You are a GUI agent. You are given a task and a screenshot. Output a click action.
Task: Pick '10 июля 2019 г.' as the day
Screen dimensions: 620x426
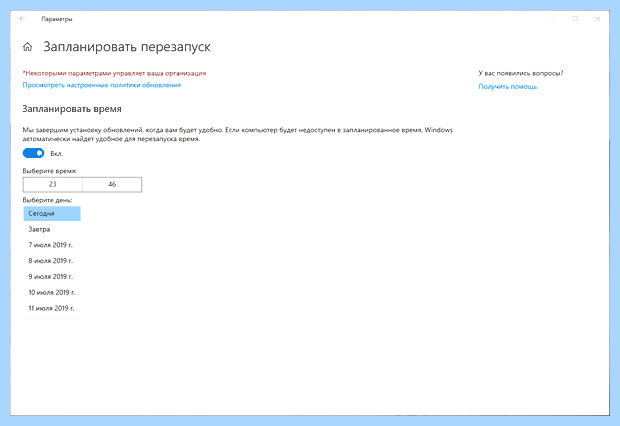52,293
